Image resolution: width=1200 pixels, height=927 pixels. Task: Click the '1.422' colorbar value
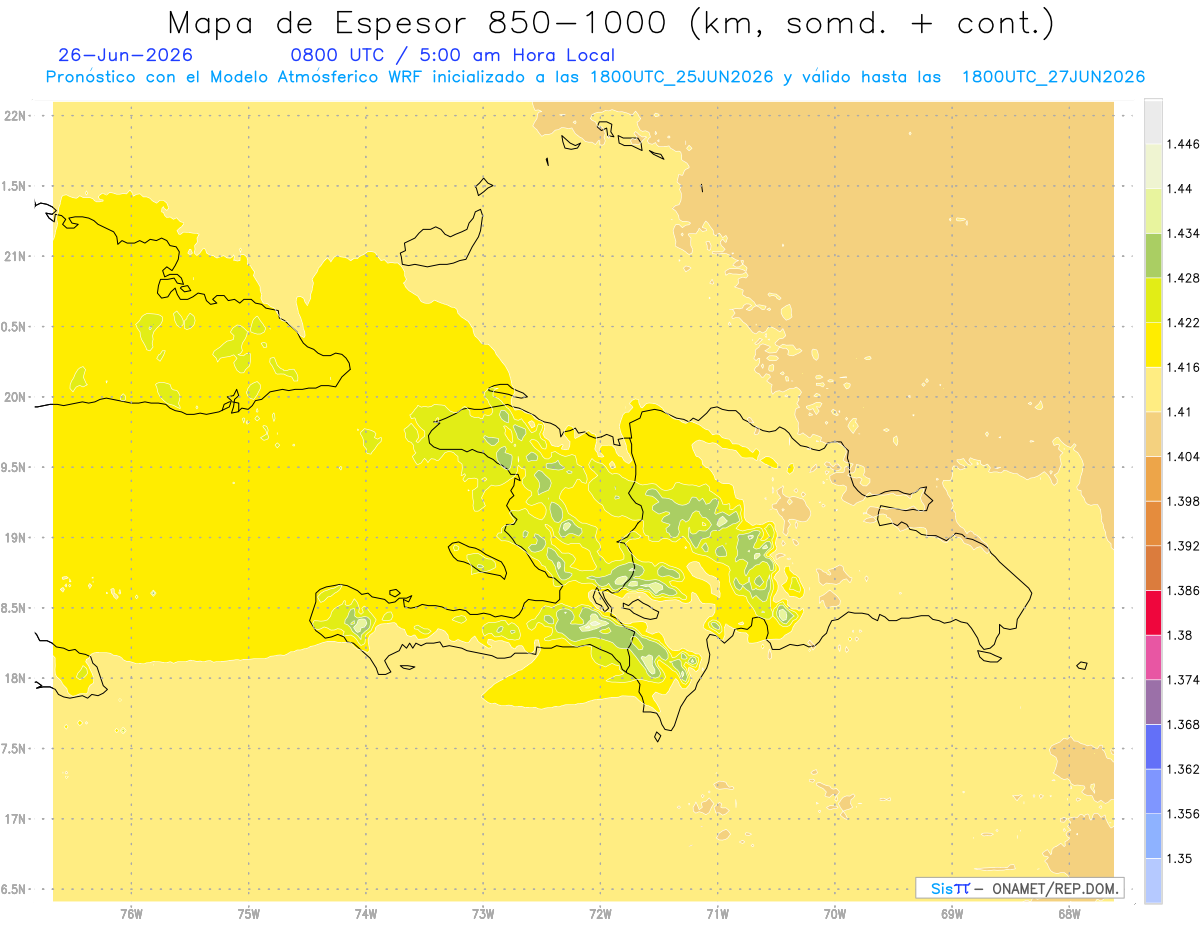point(1183,323)
